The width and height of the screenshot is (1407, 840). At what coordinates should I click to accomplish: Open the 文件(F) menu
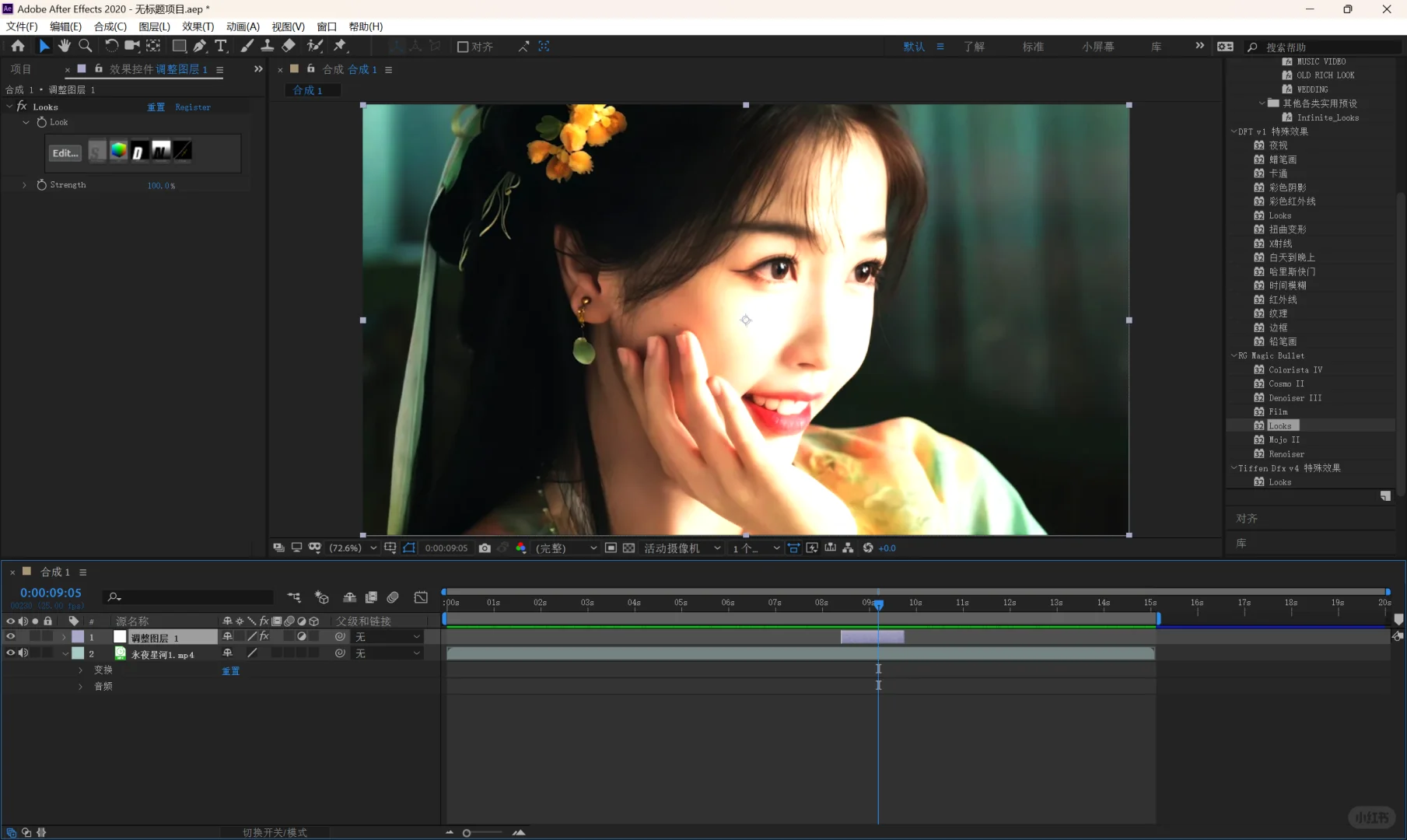click(22, 26)
